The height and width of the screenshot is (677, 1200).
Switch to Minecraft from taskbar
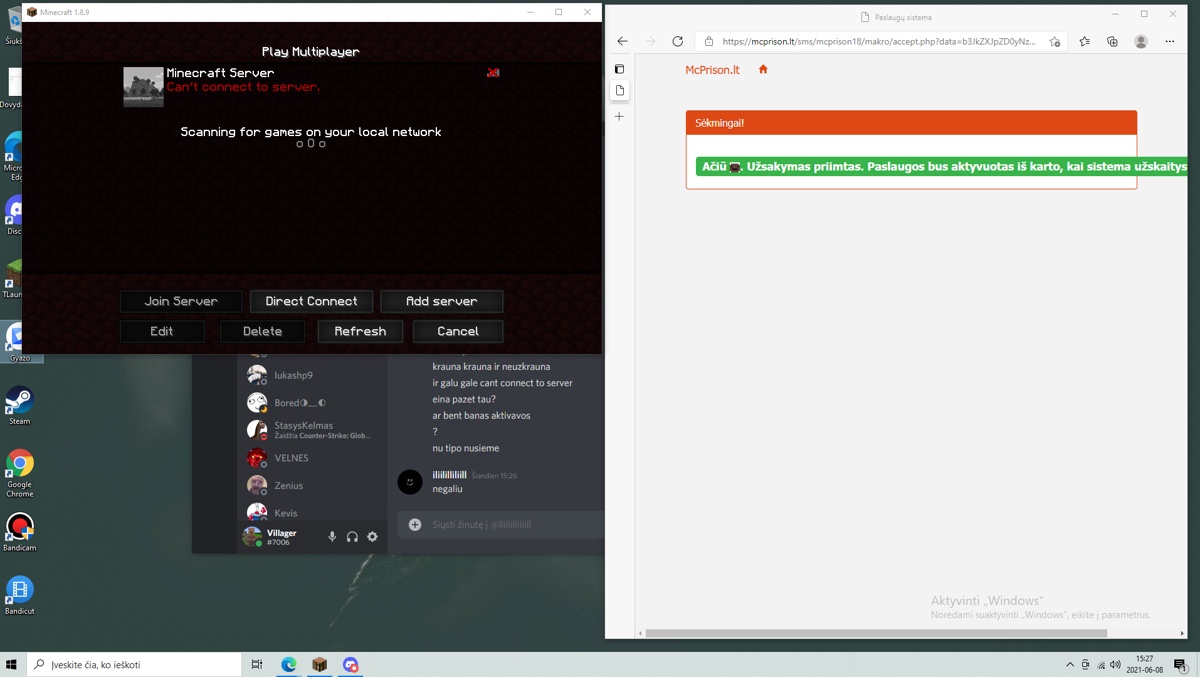coord(320,664)
